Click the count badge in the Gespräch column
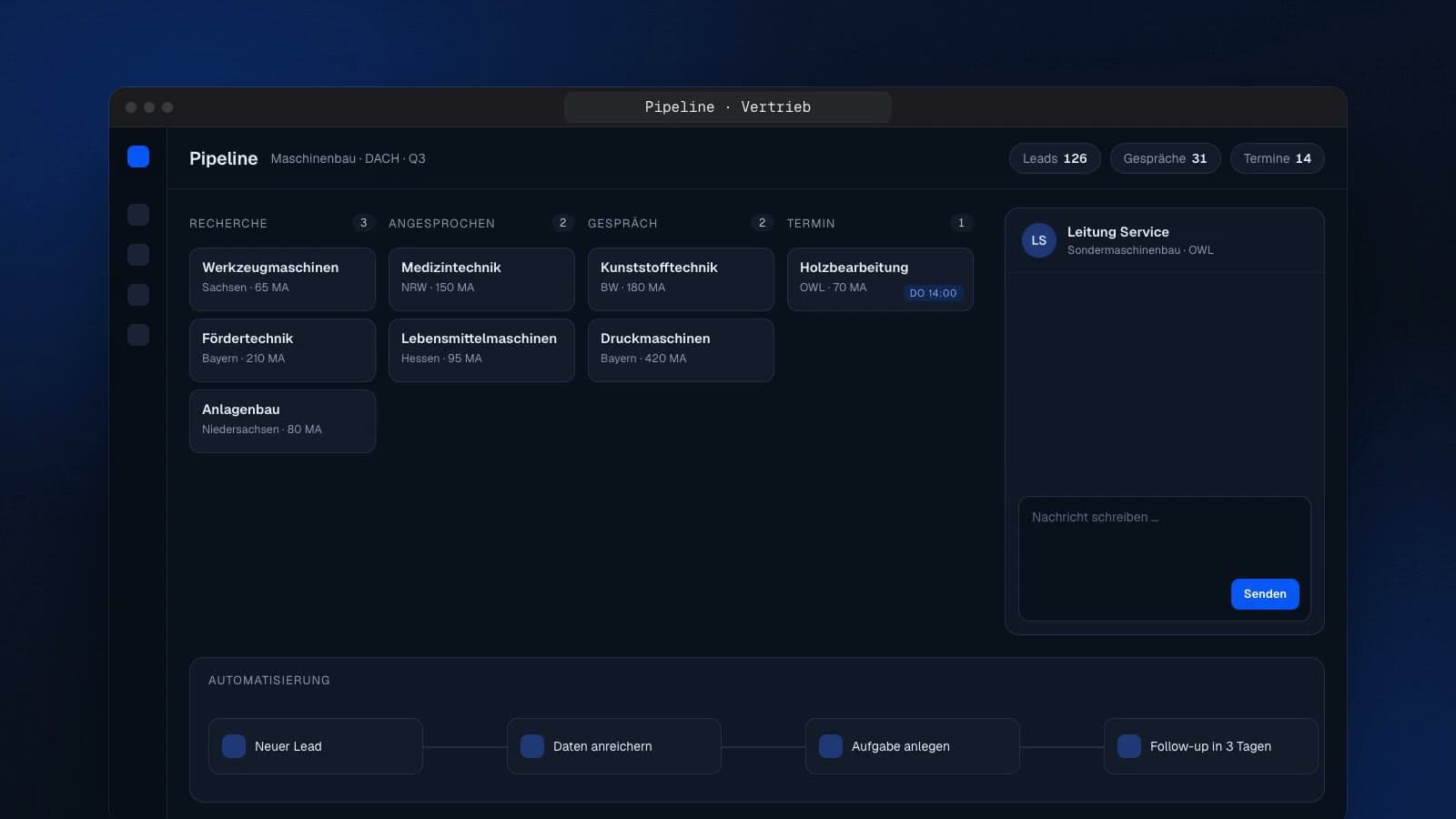Viewport: 1456px width, 819px height. [x=762, y=223]
